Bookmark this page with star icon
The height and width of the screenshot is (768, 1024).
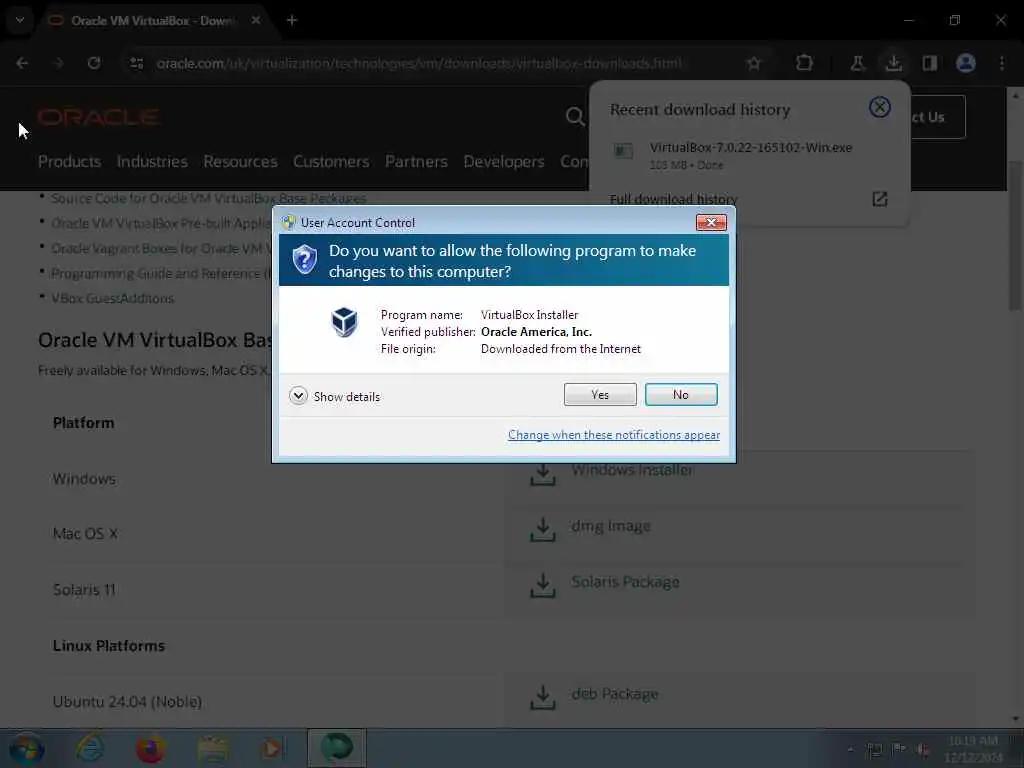click(x=754, y=63)
